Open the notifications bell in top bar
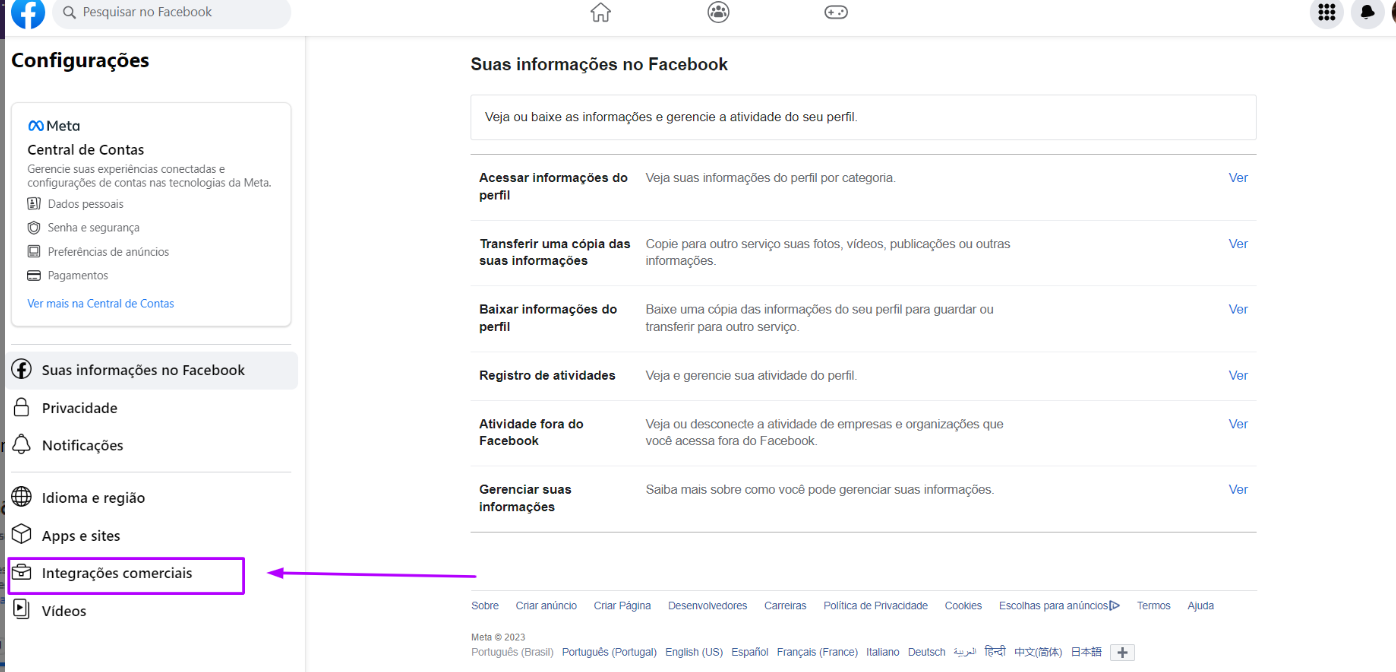The width and height of the screenshot is (1396, 672). pyautogui.click(x=1367, y=12)
